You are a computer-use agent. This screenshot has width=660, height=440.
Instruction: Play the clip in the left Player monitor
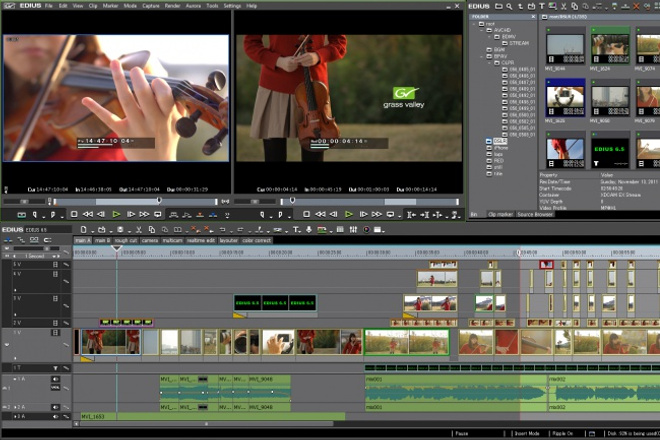(x=116, y=214)
